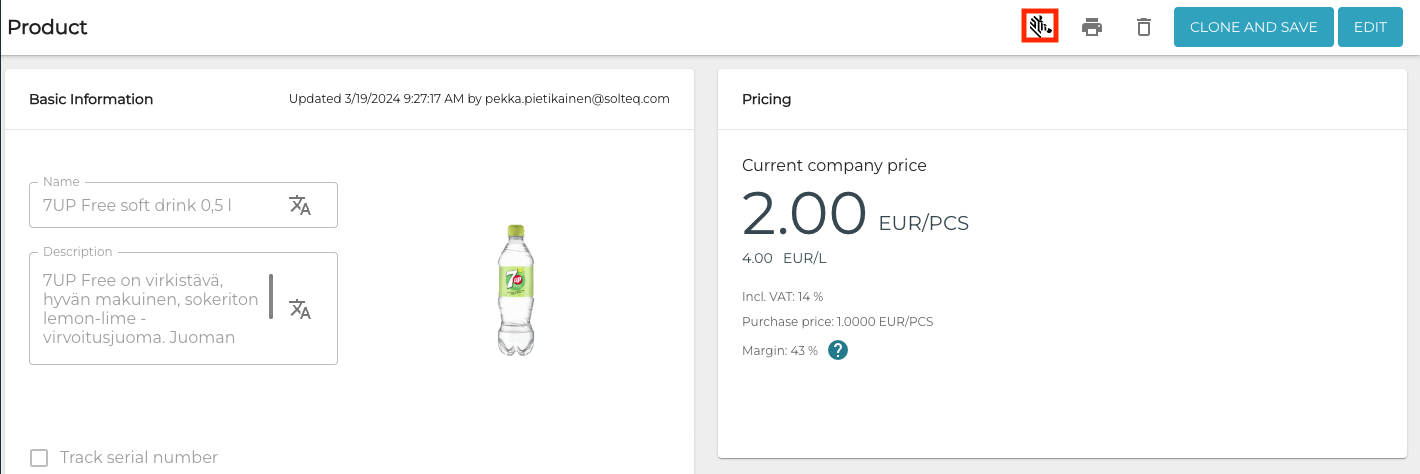1420x474 pixels.
Task: Click the Basic Information section header
Action: (91, 99)
